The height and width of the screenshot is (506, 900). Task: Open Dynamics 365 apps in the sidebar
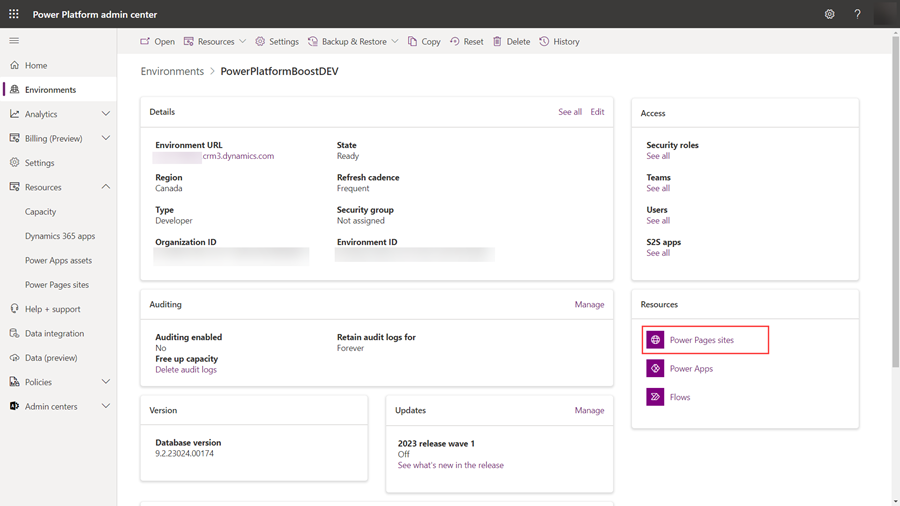(60, 236)
